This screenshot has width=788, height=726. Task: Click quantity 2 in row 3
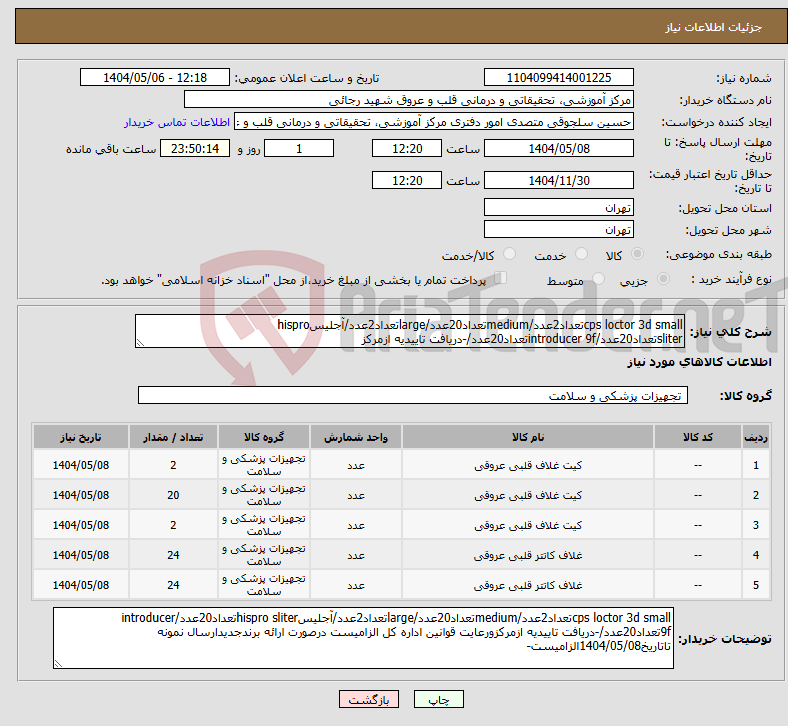tap(173, 525)
